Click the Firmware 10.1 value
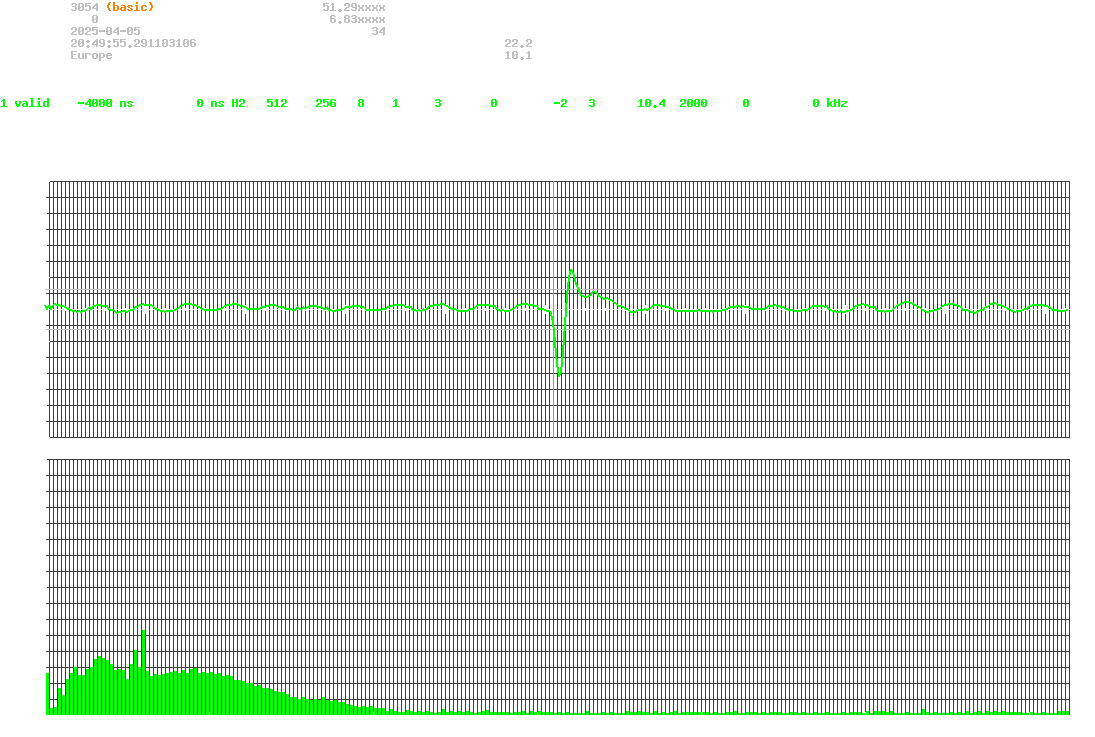Image resolution: width=1095 pixels, height=737 pixels. point(520,55)
